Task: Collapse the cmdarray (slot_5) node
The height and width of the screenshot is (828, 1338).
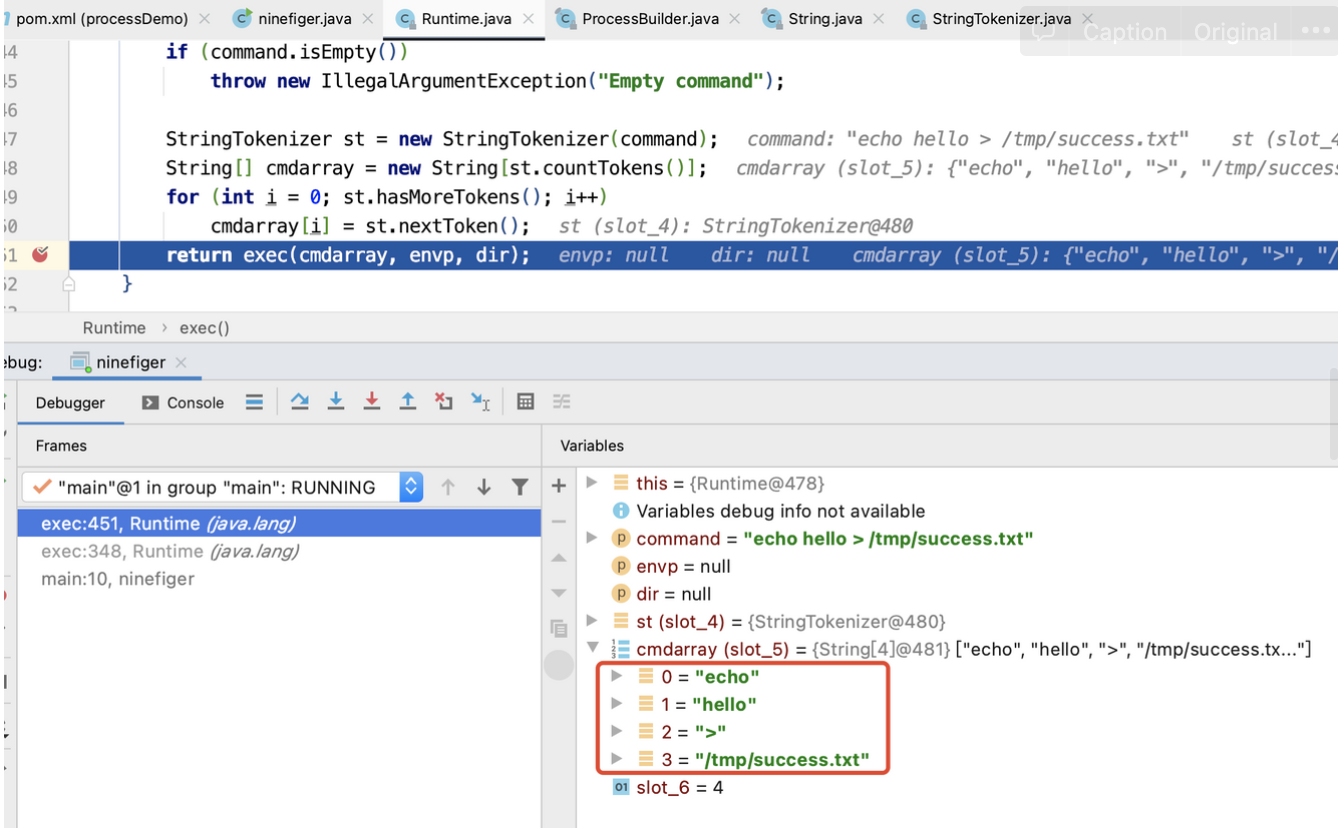Action: 592,648
